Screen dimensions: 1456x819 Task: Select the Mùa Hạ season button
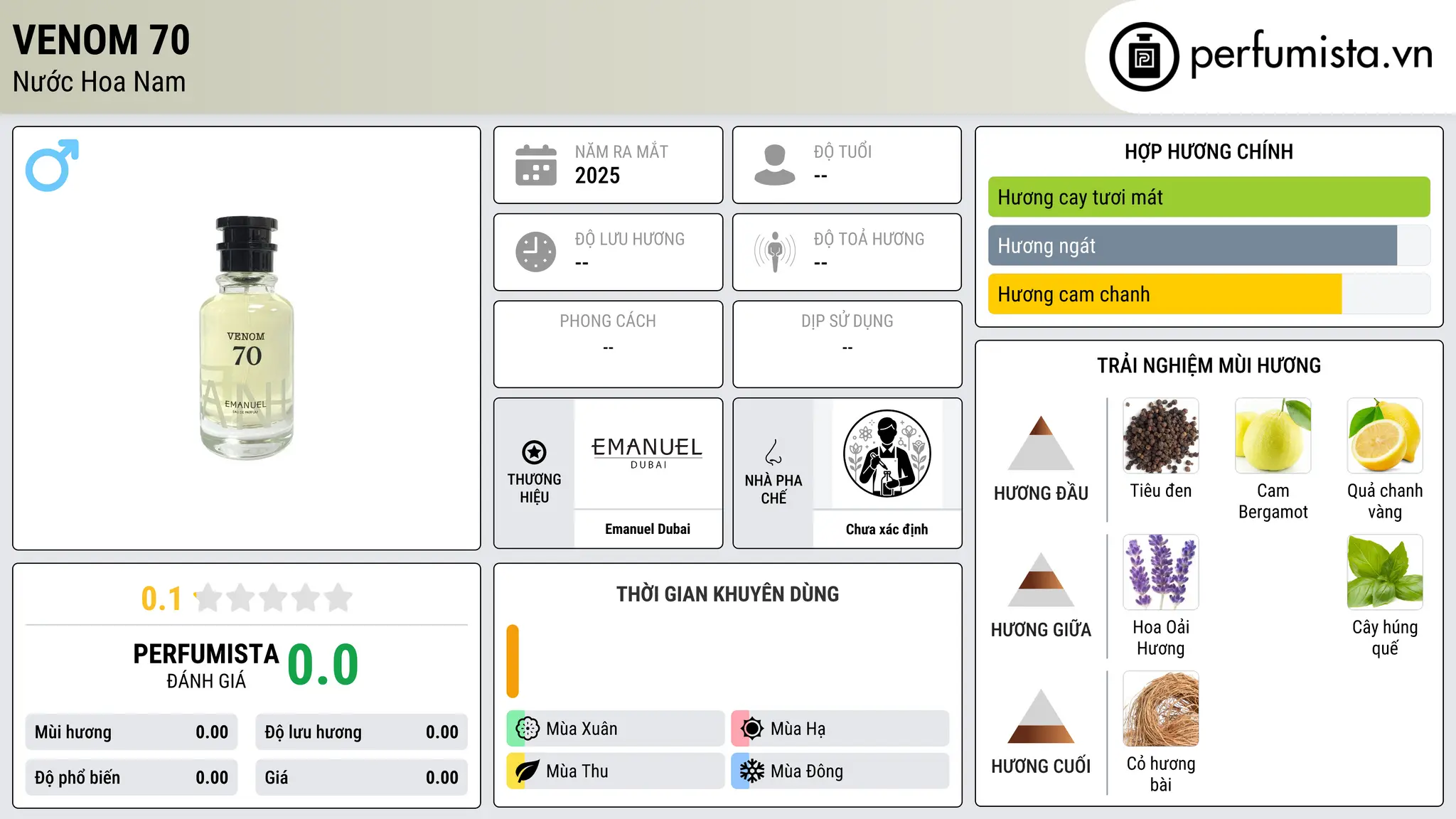[840, 729]
